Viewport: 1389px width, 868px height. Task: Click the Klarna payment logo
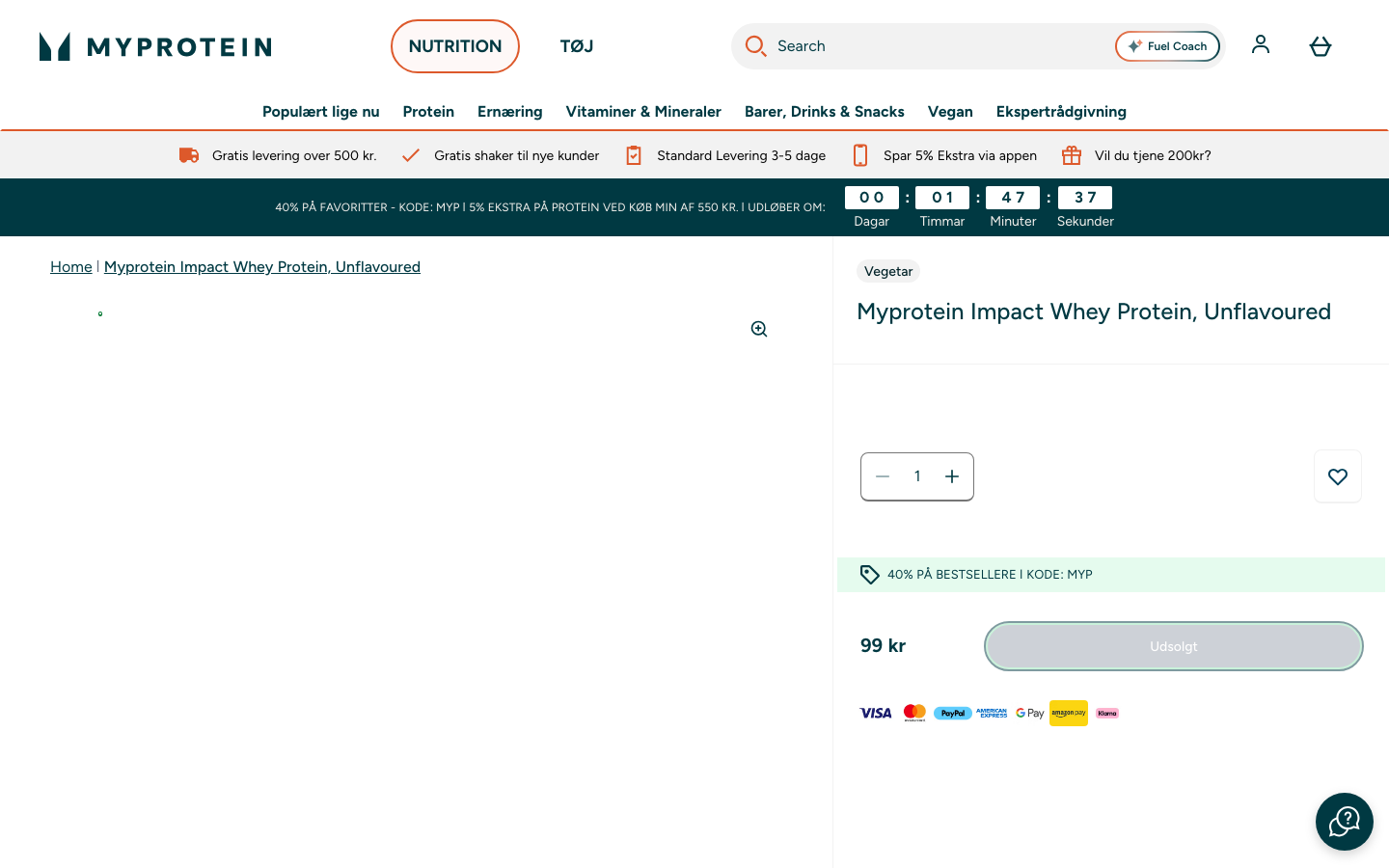pyautogui.click(x=1107, y=714)
